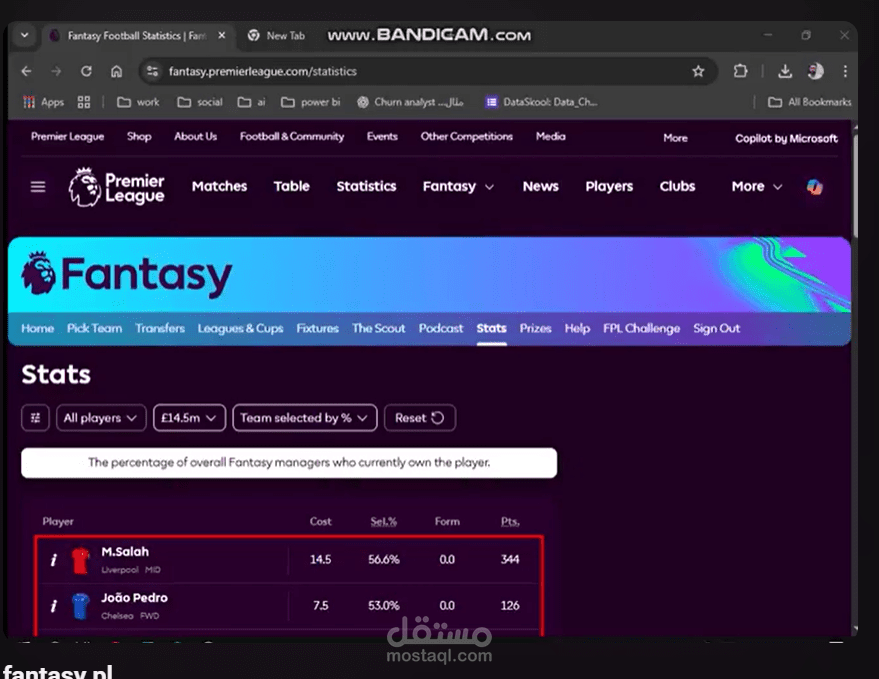
Task: Expand the Fantasy menu in main navigation
Action: (x=458, y=186)
